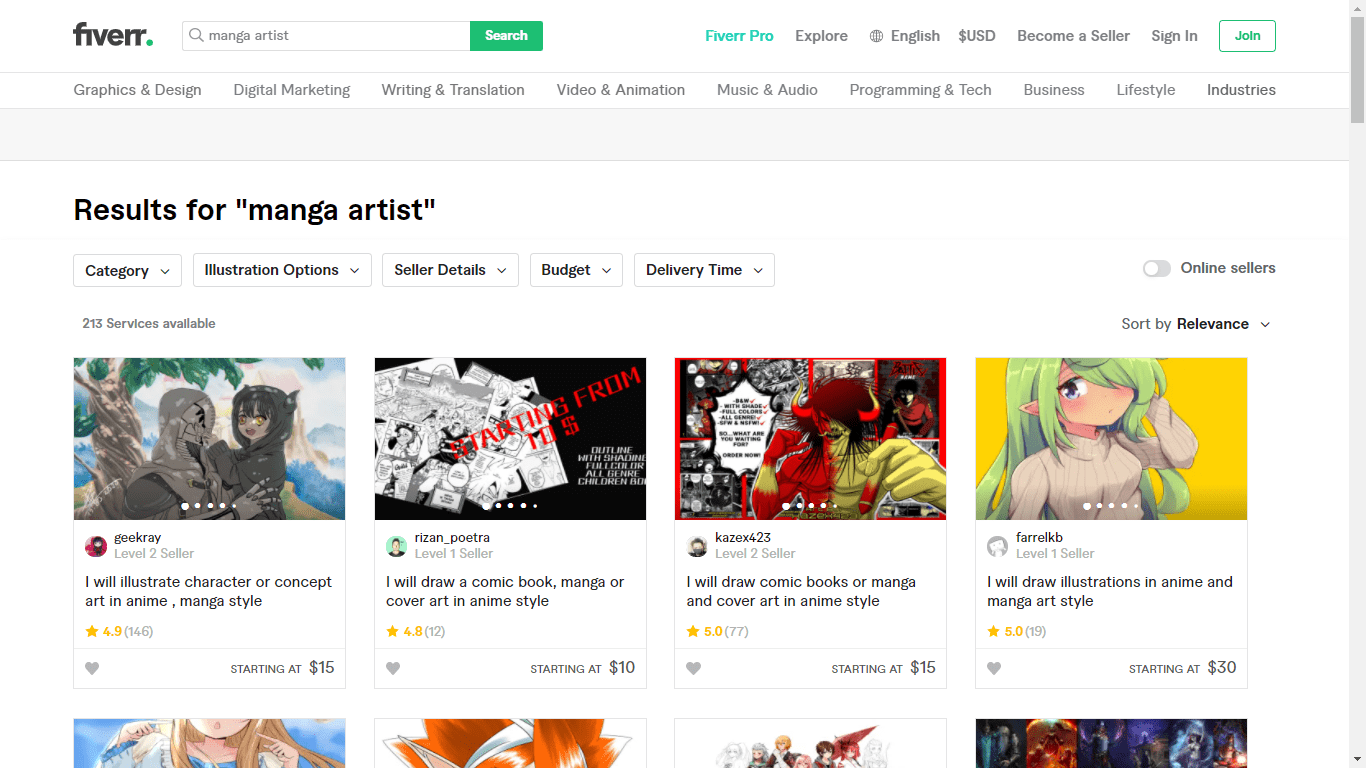Open the Music & Audio category
The height and width of the screenshot is (768, 1366).
click(767, 90)
